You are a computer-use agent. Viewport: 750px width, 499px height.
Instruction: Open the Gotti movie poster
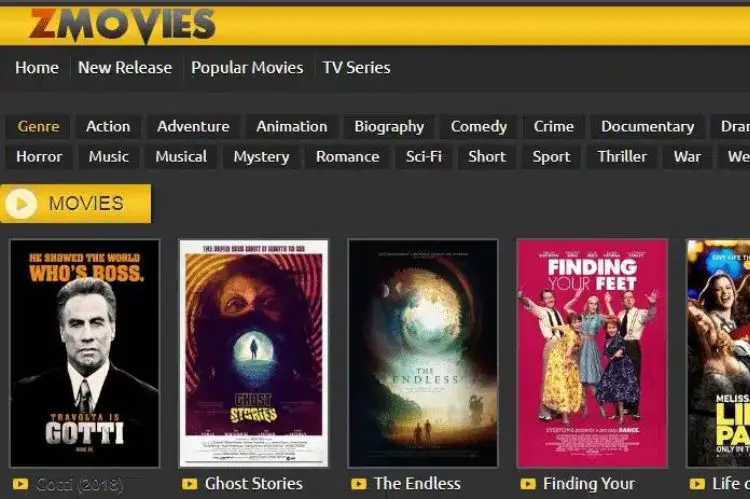click(x=85, y=353)
